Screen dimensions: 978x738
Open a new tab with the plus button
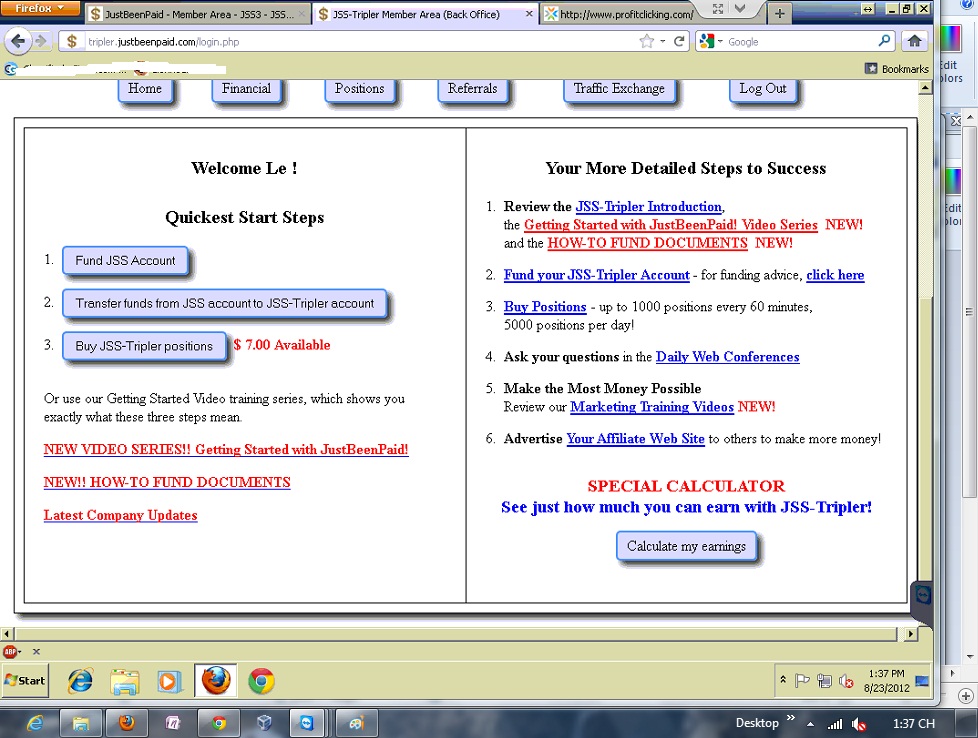coord(780,13)
